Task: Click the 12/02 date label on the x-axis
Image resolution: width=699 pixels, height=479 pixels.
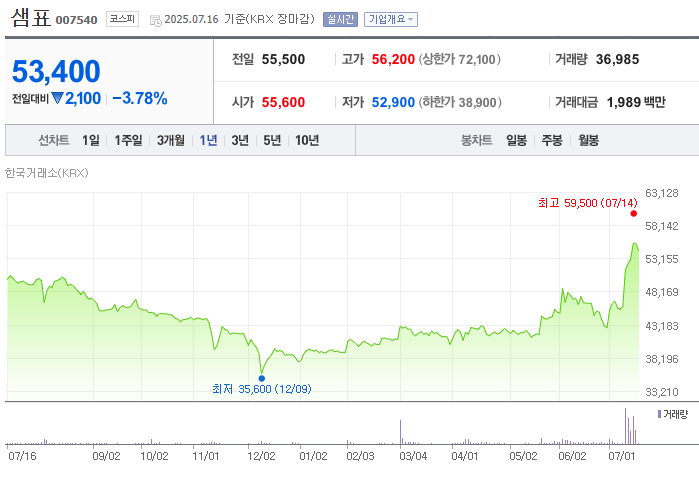Action: [x=261, y=456]
